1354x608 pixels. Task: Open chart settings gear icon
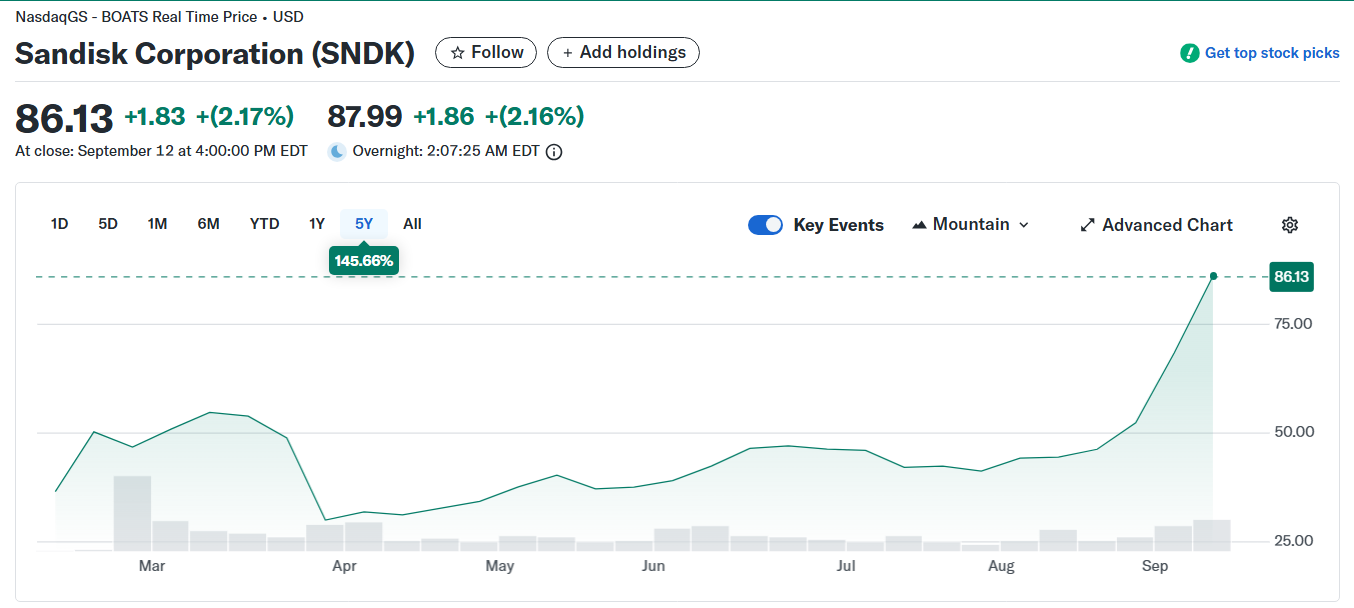tap(1290, 225)
